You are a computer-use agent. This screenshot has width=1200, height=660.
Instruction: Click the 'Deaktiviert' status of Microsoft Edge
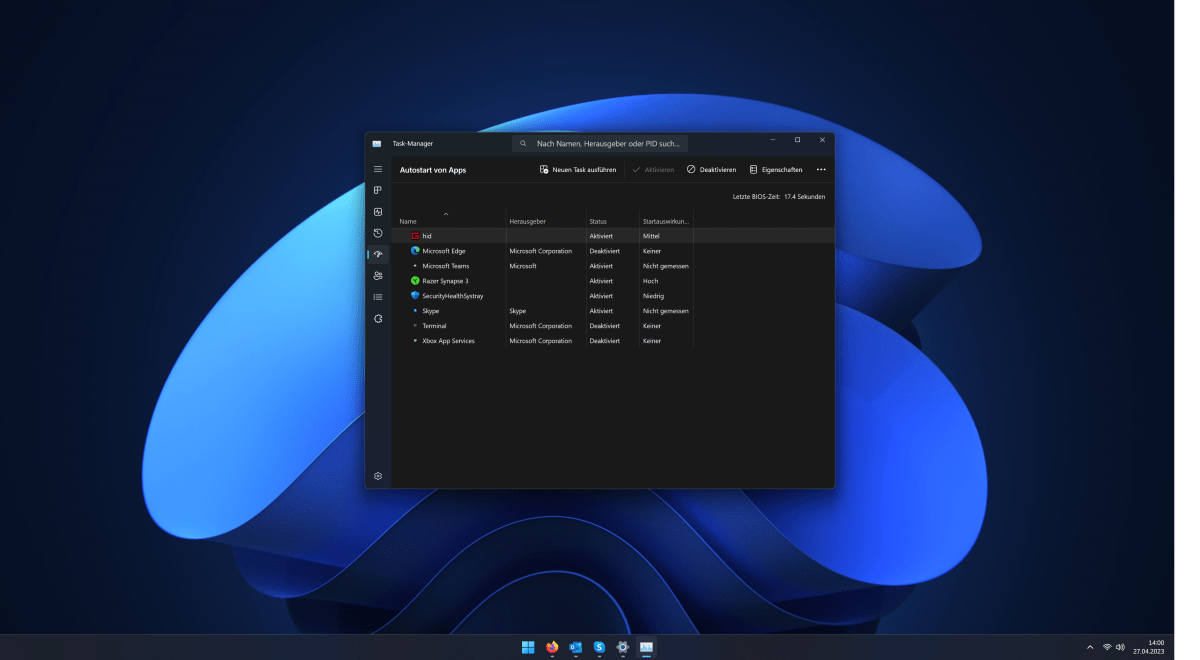point(605,251)
